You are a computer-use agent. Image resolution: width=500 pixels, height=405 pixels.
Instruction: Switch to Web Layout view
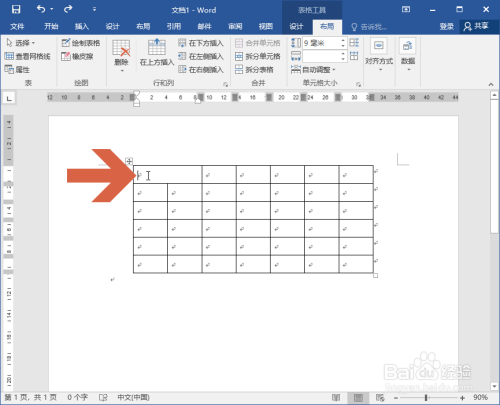(380, 397)
